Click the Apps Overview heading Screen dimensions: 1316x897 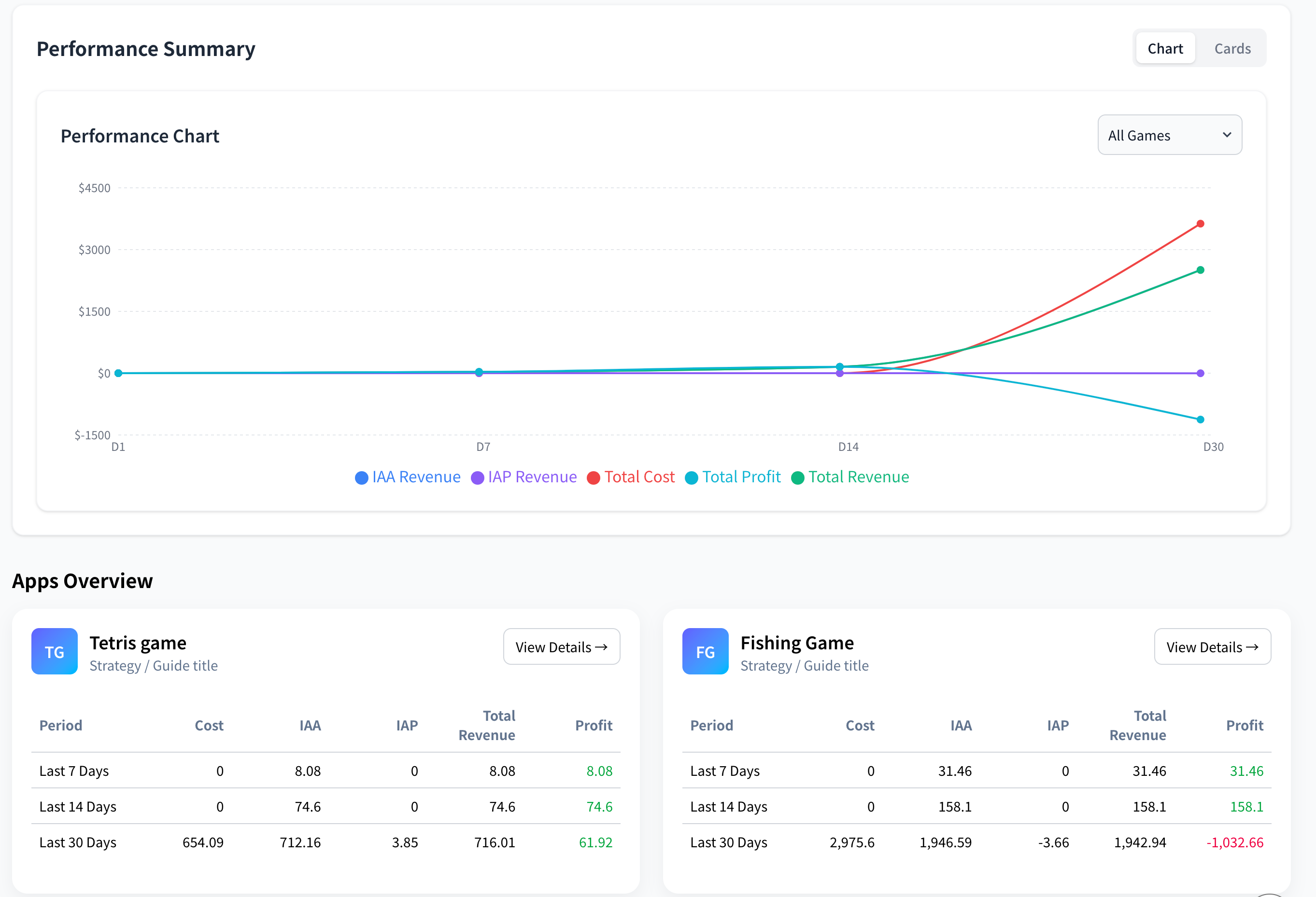click(83, 581)
